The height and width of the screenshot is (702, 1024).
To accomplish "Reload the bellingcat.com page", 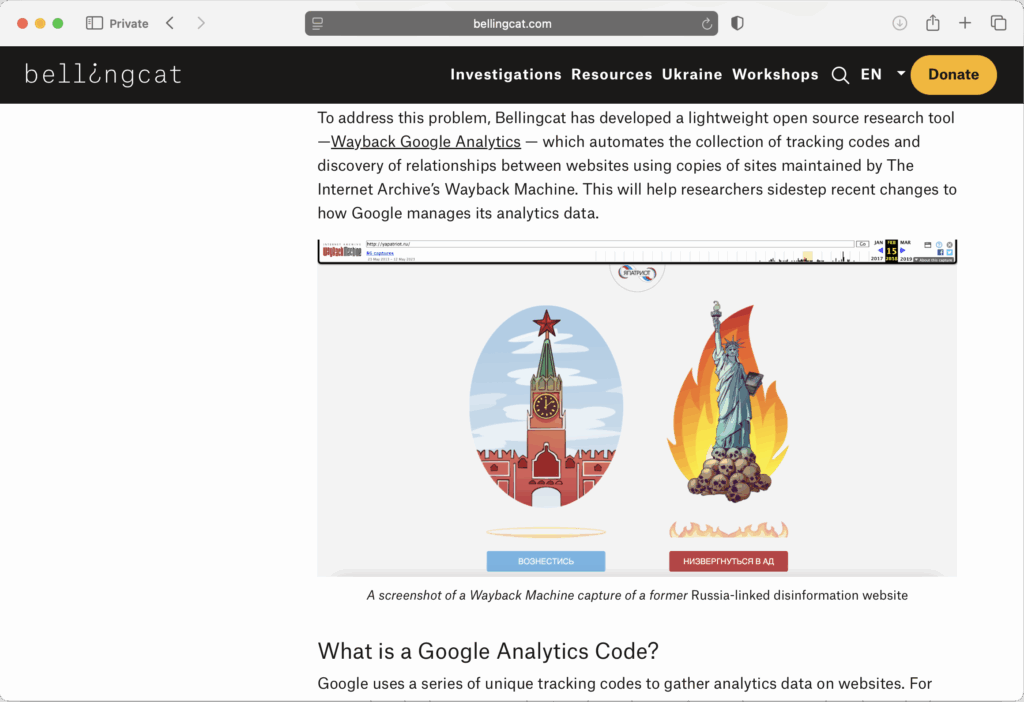I will pyautogui.click(x=707, y=23).
